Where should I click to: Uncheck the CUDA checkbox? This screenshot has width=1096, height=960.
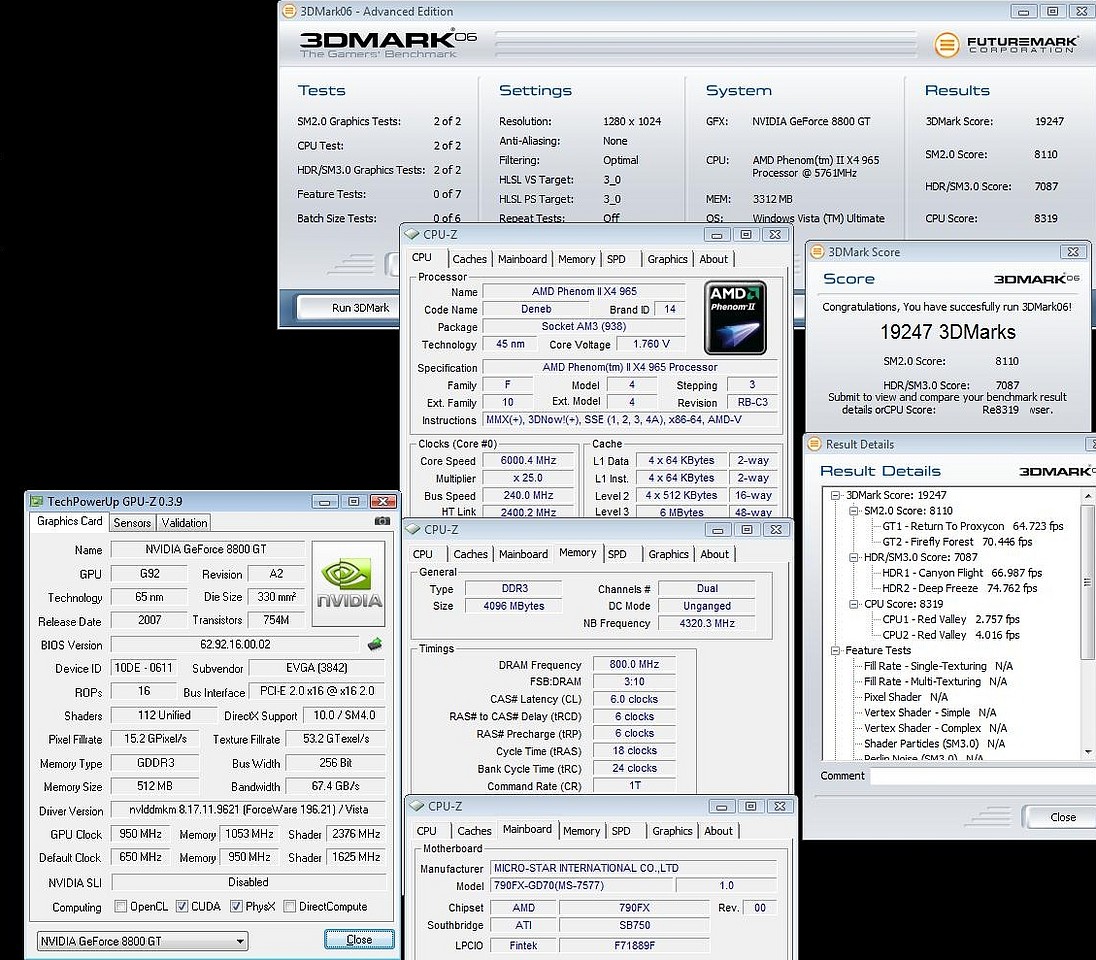(x=182, y=906)
